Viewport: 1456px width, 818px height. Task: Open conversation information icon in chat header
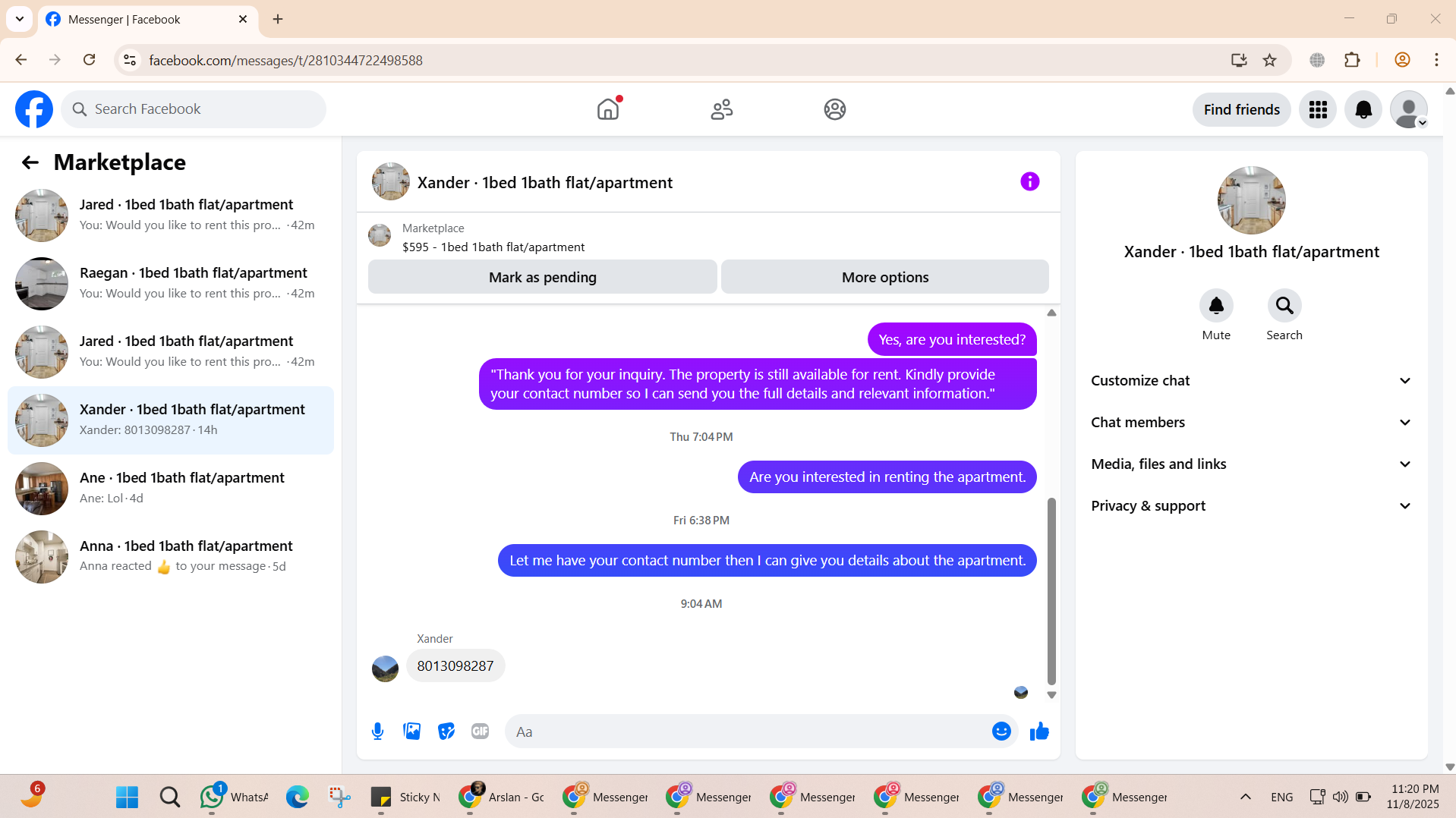1030,181
